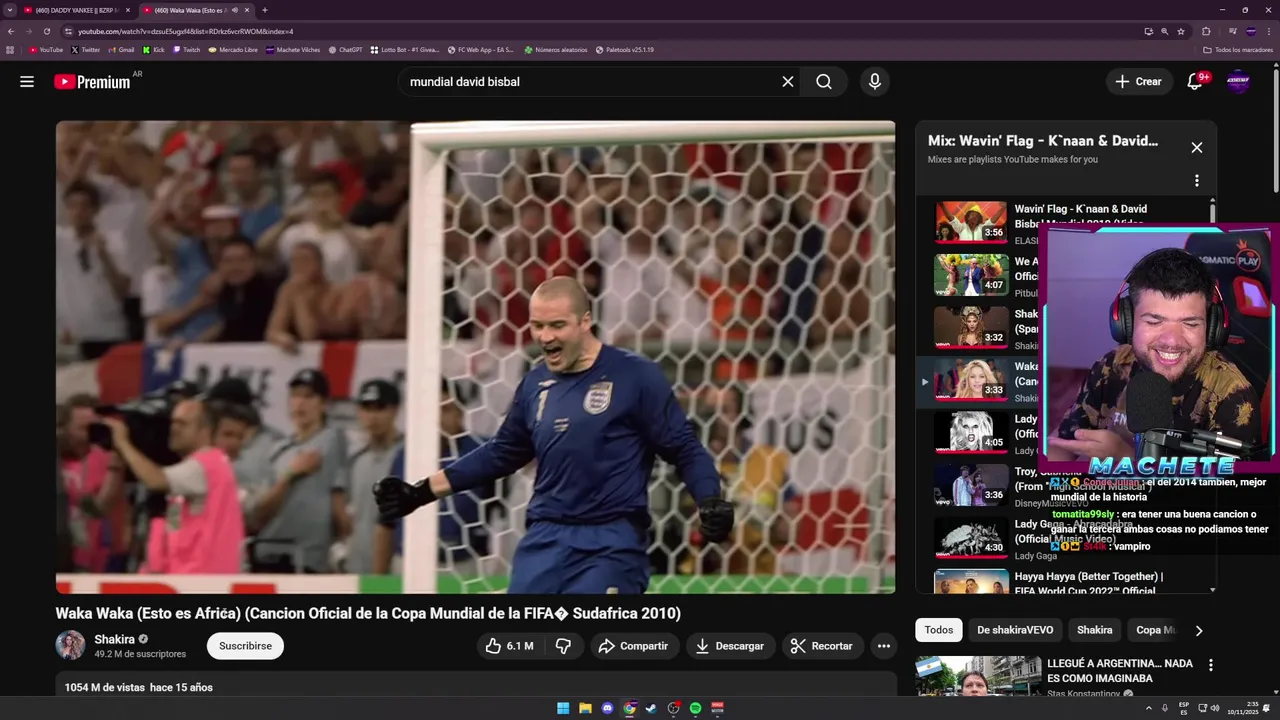Play the 4:07 mix video thumbnail
This screenshot has width=1280, height=720.
pyautogui.click(x=971, y=275)
